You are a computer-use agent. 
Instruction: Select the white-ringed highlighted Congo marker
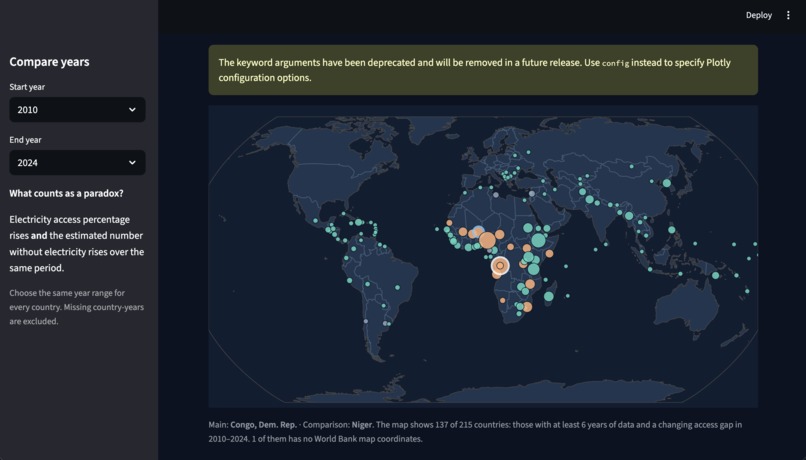pyautogui.click(x=500, y=266)
